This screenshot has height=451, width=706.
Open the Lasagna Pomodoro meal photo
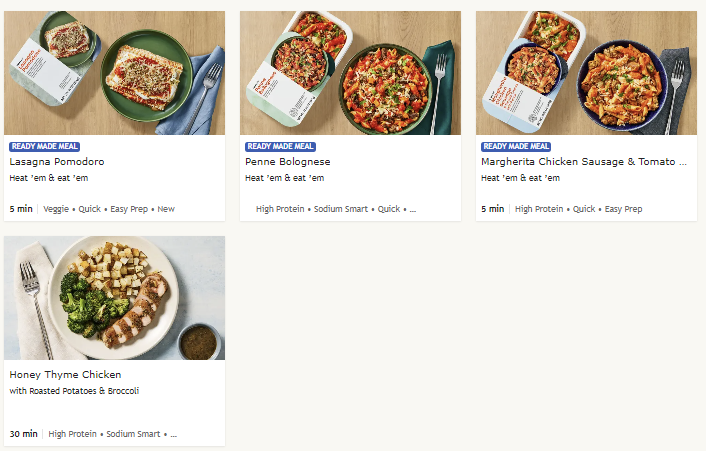pyautogui.click(x=114, y=73)
